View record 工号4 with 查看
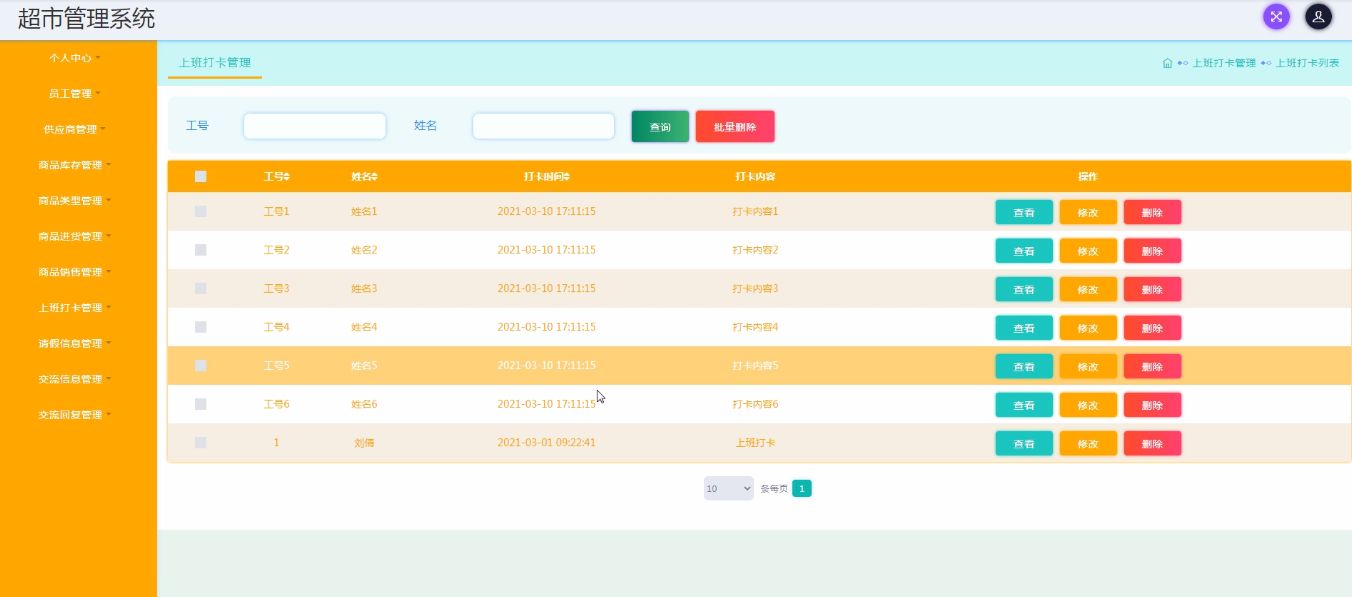This screenshot has width=1352, height=597. (x=1024, y=328)
